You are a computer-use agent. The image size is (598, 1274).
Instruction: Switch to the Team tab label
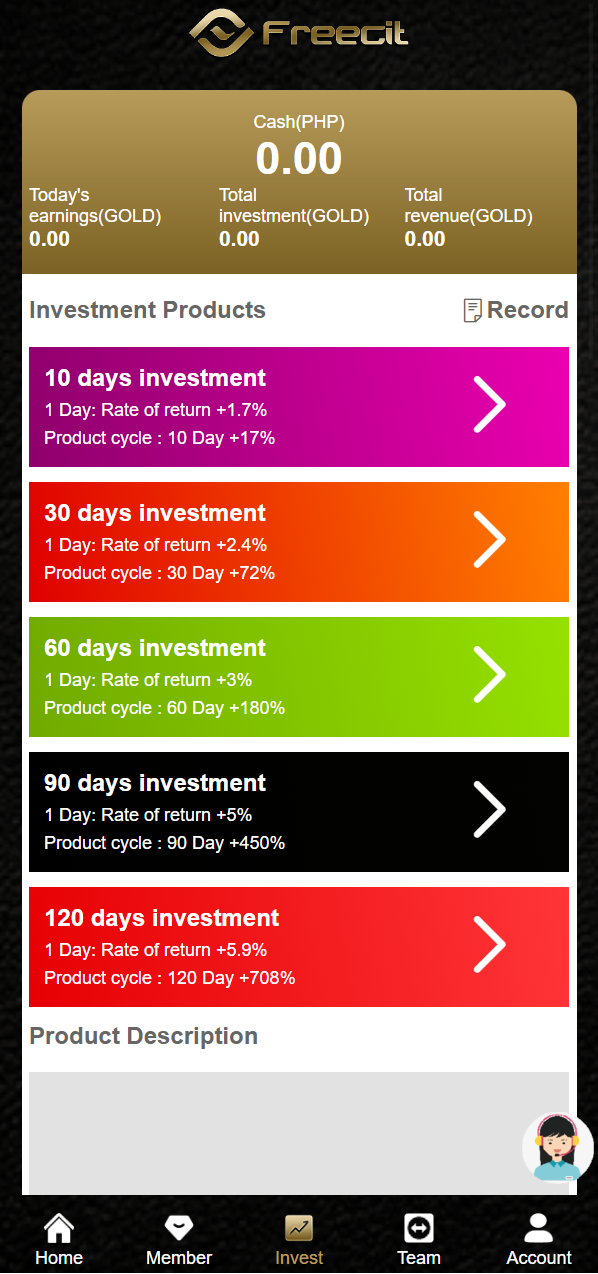(418, 1258)
